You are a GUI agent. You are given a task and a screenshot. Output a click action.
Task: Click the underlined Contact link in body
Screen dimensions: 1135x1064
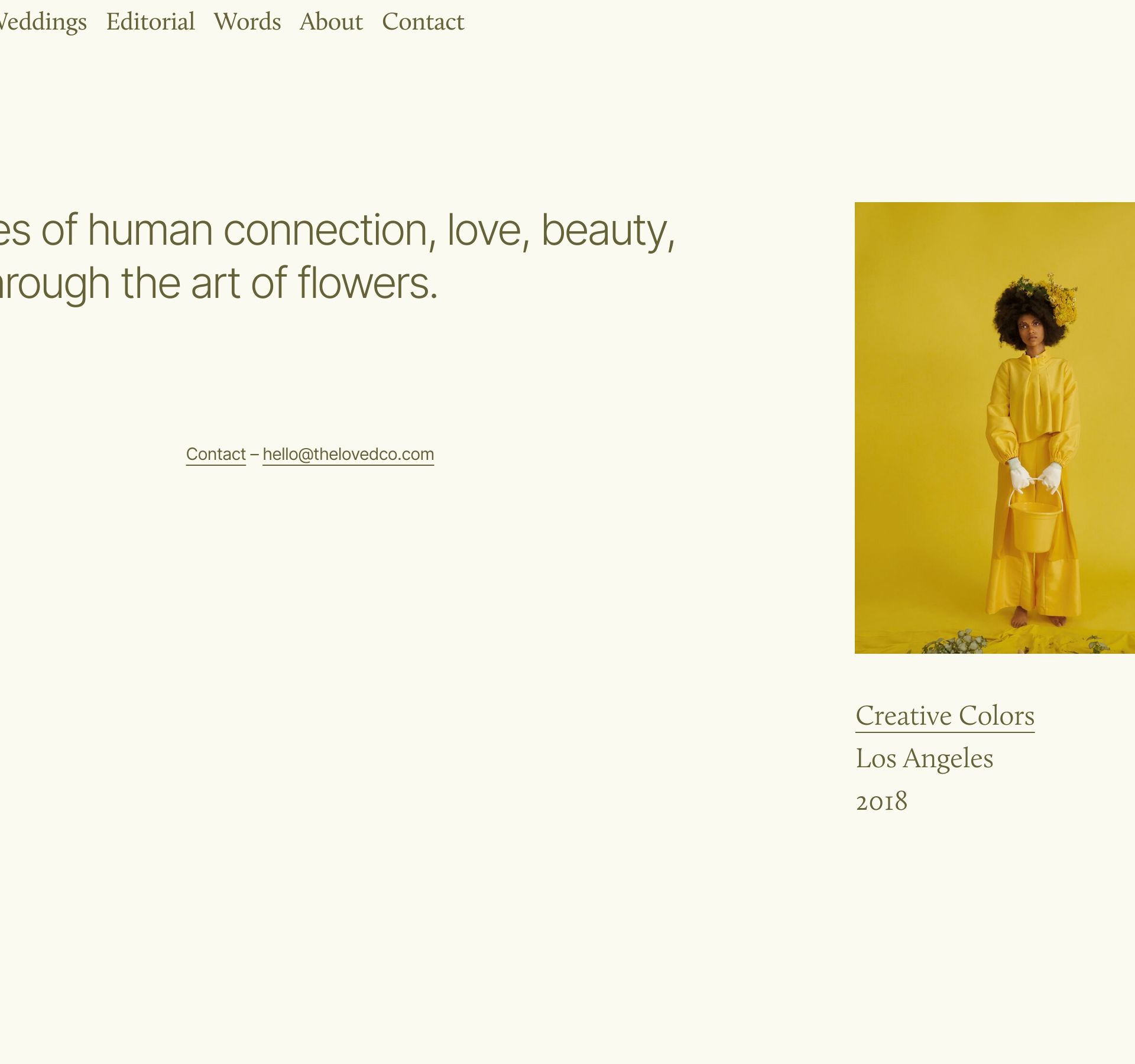point(216,454)
